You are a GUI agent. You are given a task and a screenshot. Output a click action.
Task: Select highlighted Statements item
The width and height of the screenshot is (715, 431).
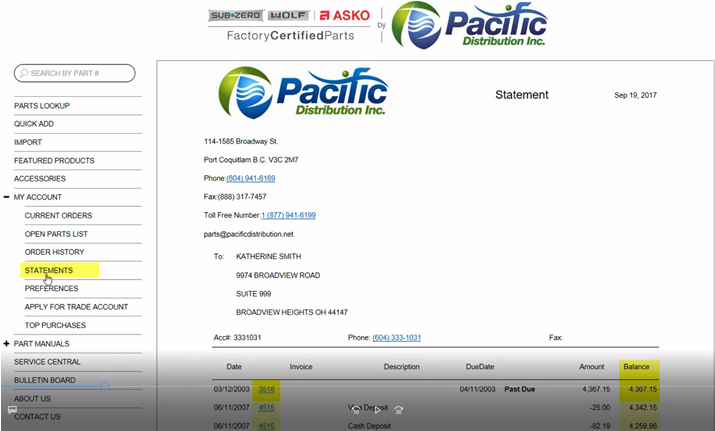[60, 270]
